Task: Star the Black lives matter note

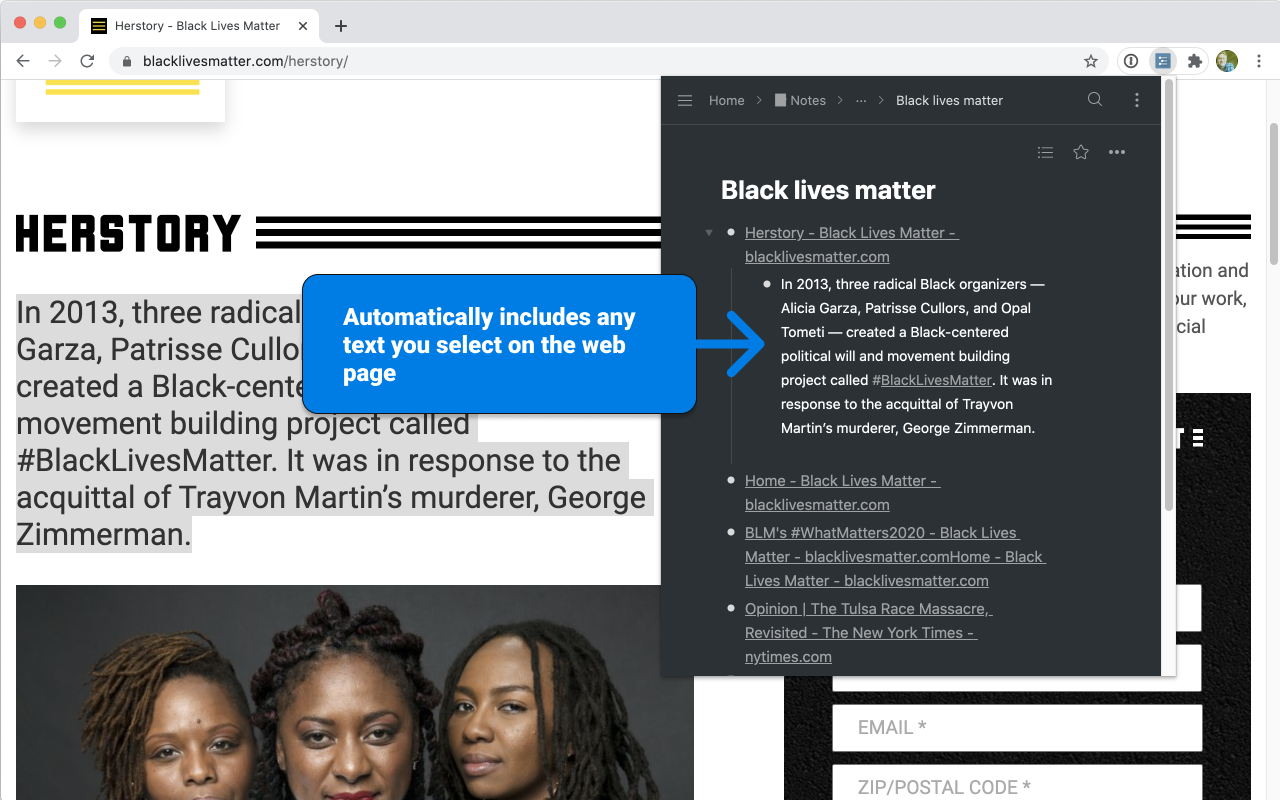Action: [1081, 152]
